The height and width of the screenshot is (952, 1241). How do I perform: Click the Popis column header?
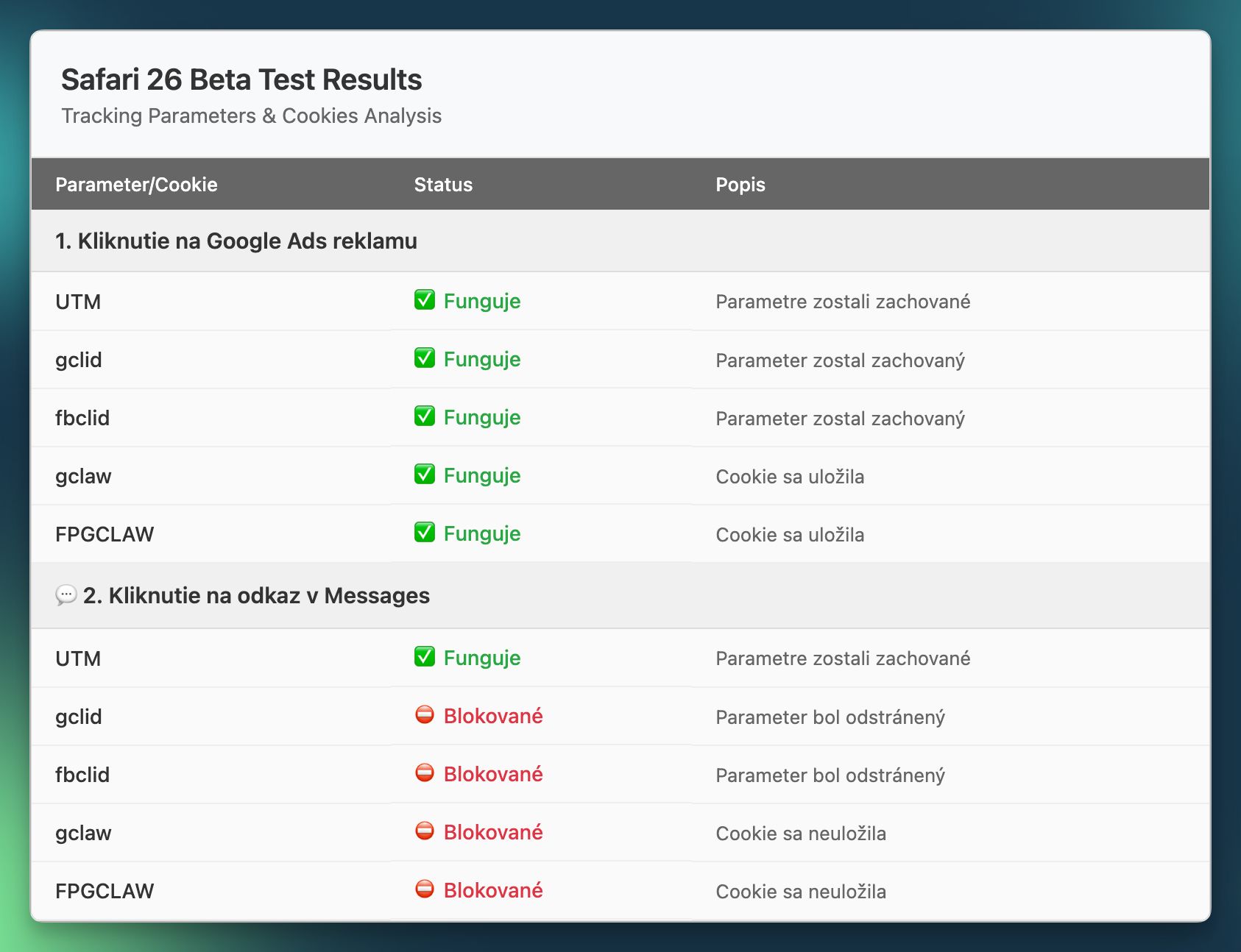(x=740, y=185)
